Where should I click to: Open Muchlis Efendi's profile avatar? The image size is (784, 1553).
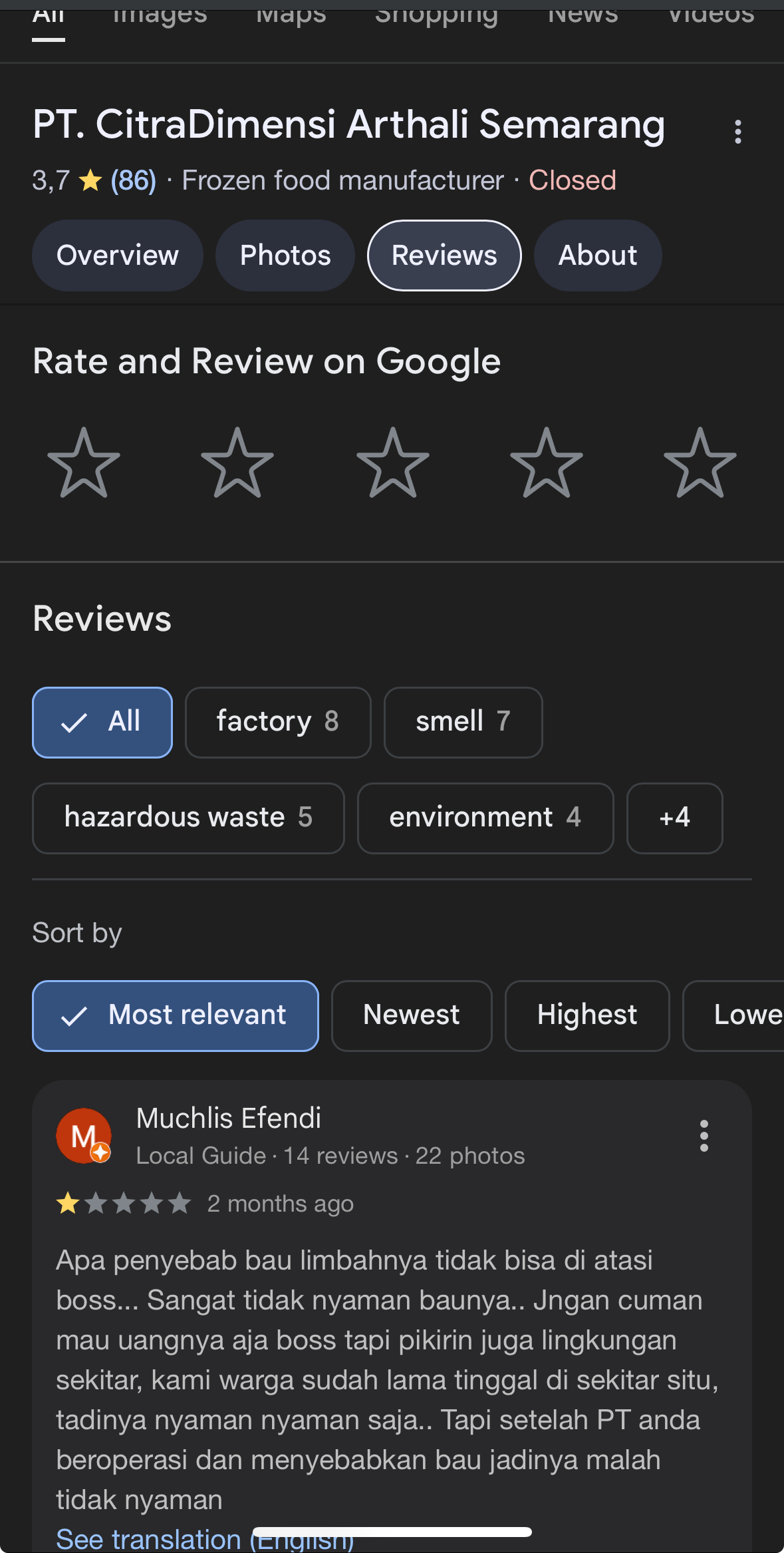(83, 1136)
